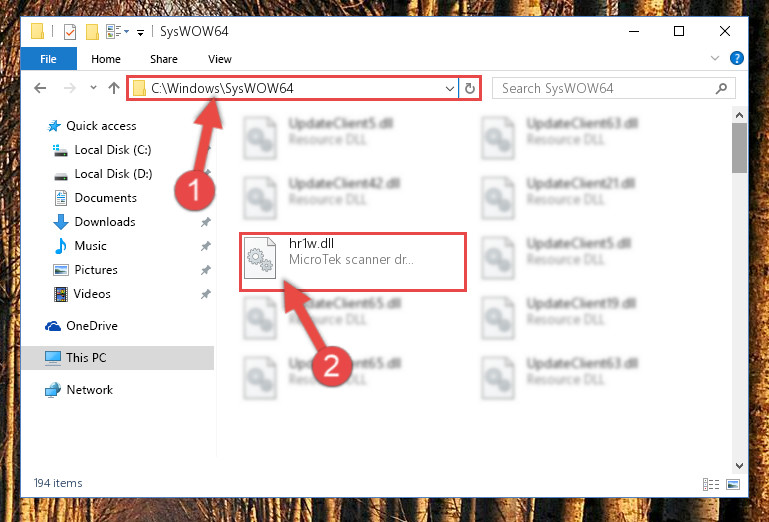The height and width of the screenshot is (522, 769).
Task: Click the Back navigation arrow
Action: [40, 88]
